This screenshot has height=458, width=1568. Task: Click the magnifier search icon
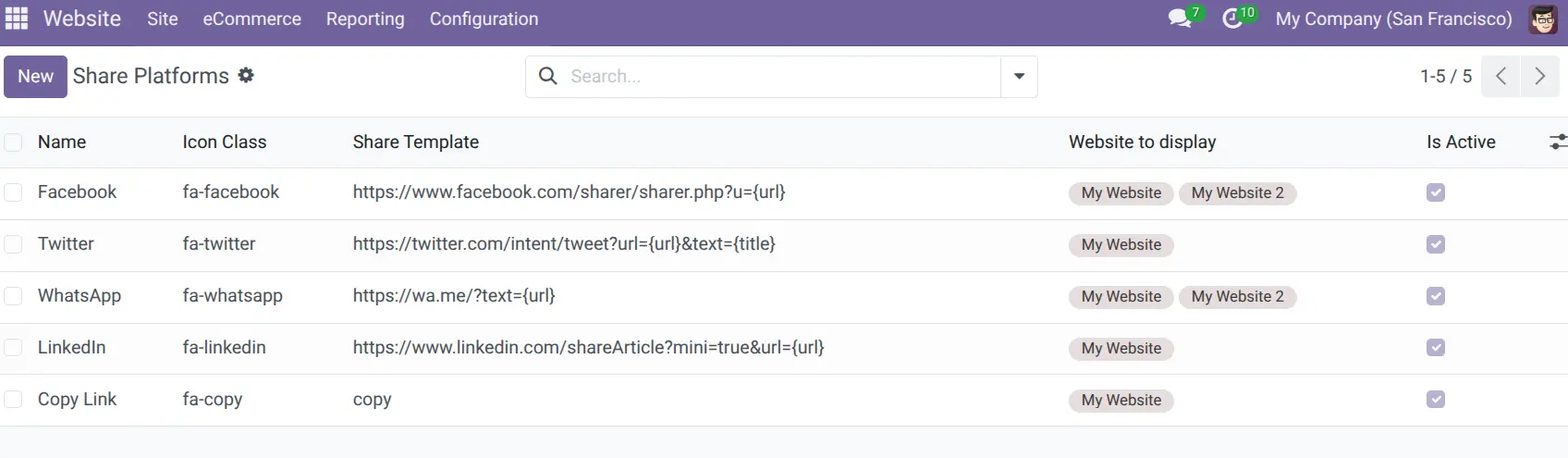pyautogui.click(x=548, y=76)
